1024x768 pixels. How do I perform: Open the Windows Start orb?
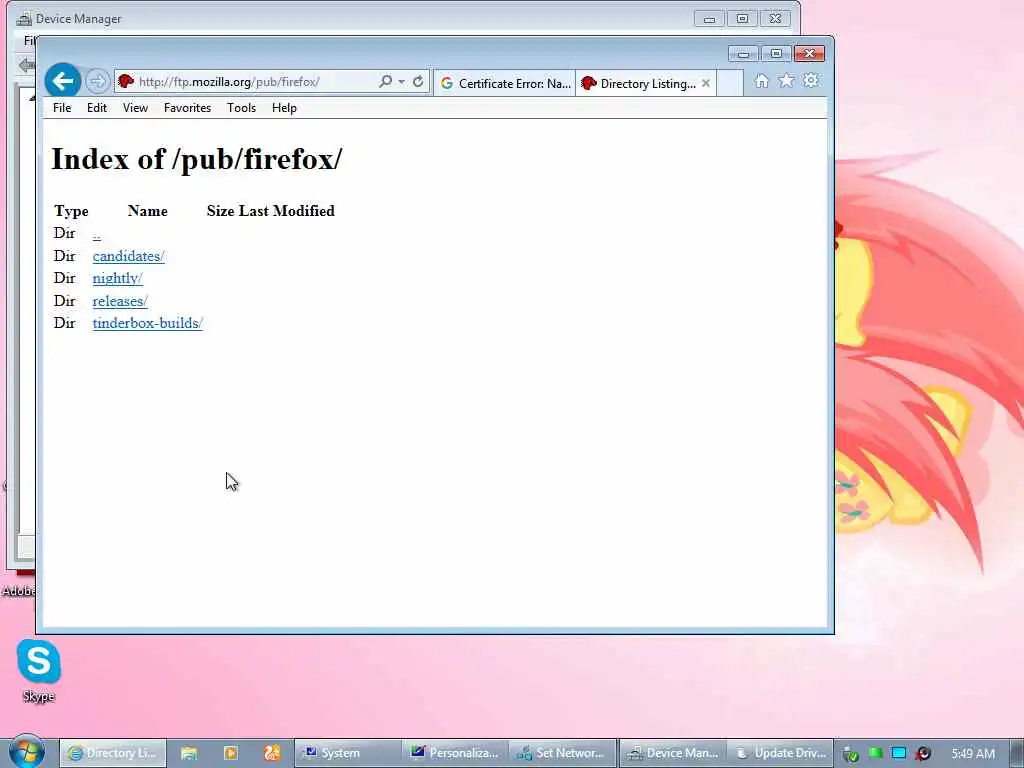click(x=27, y=752)
